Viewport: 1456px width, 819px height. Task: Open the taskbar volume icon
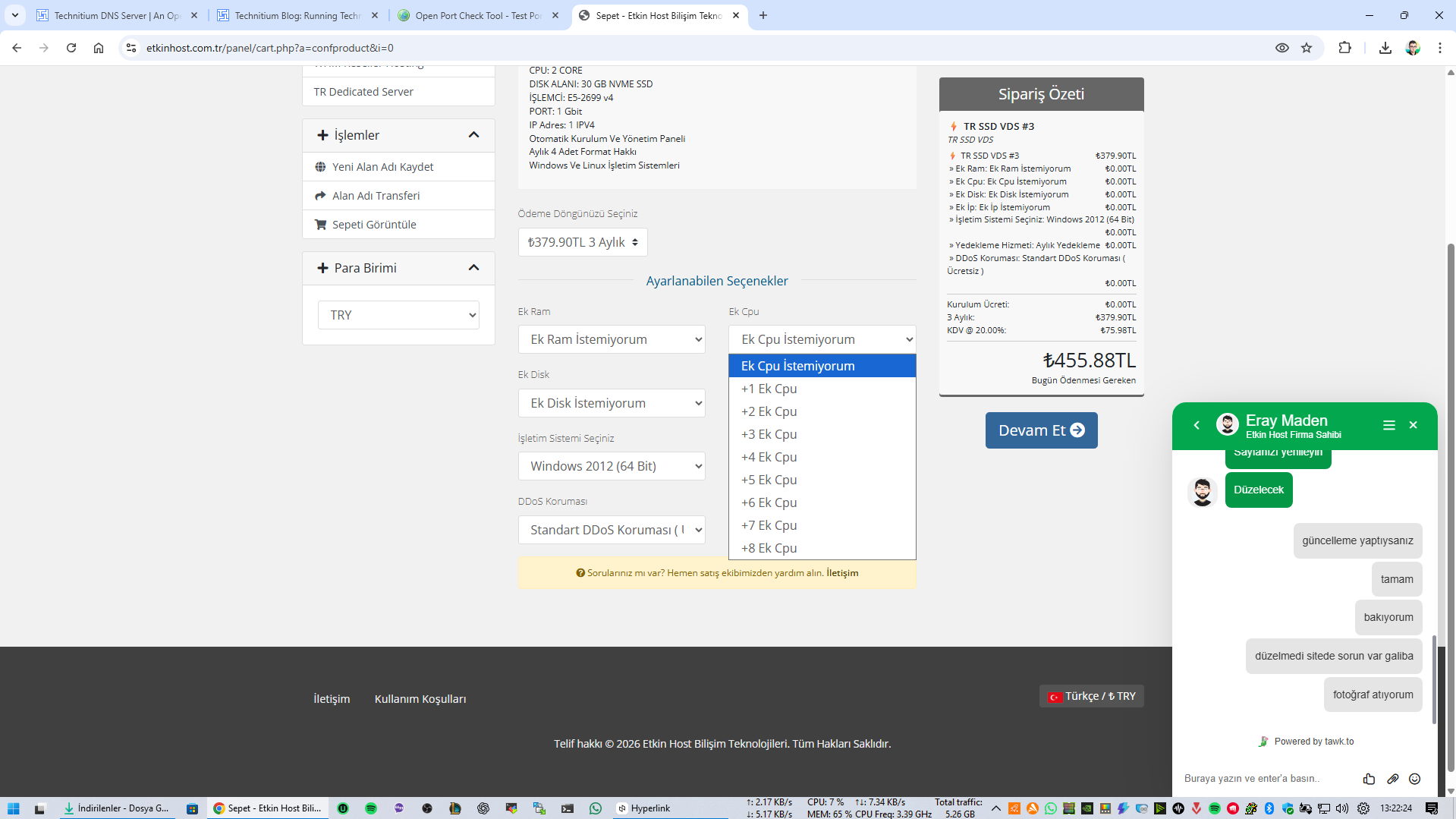pos(1342,808)
